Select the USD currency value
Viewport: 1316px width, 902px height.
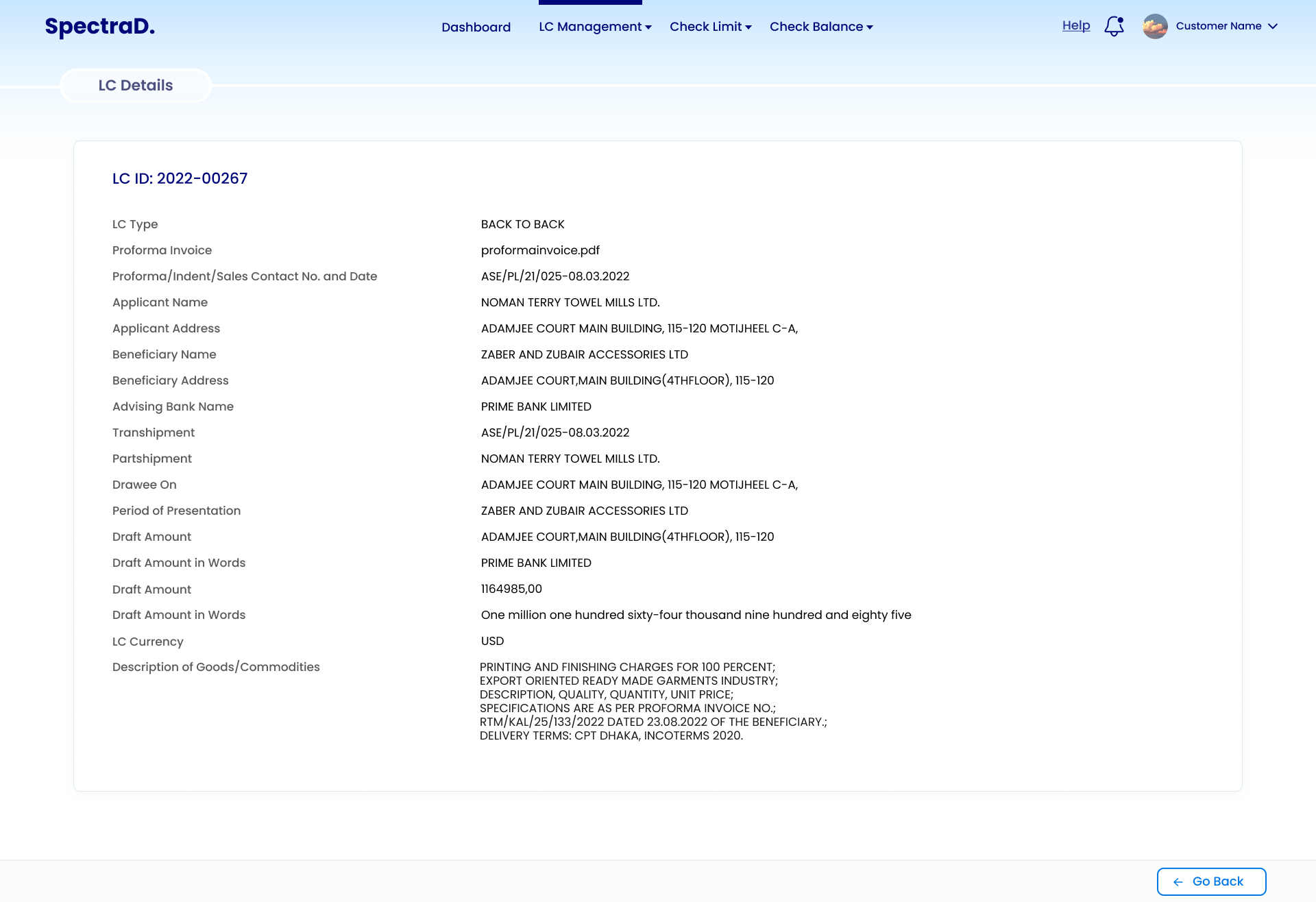[492, 641]
